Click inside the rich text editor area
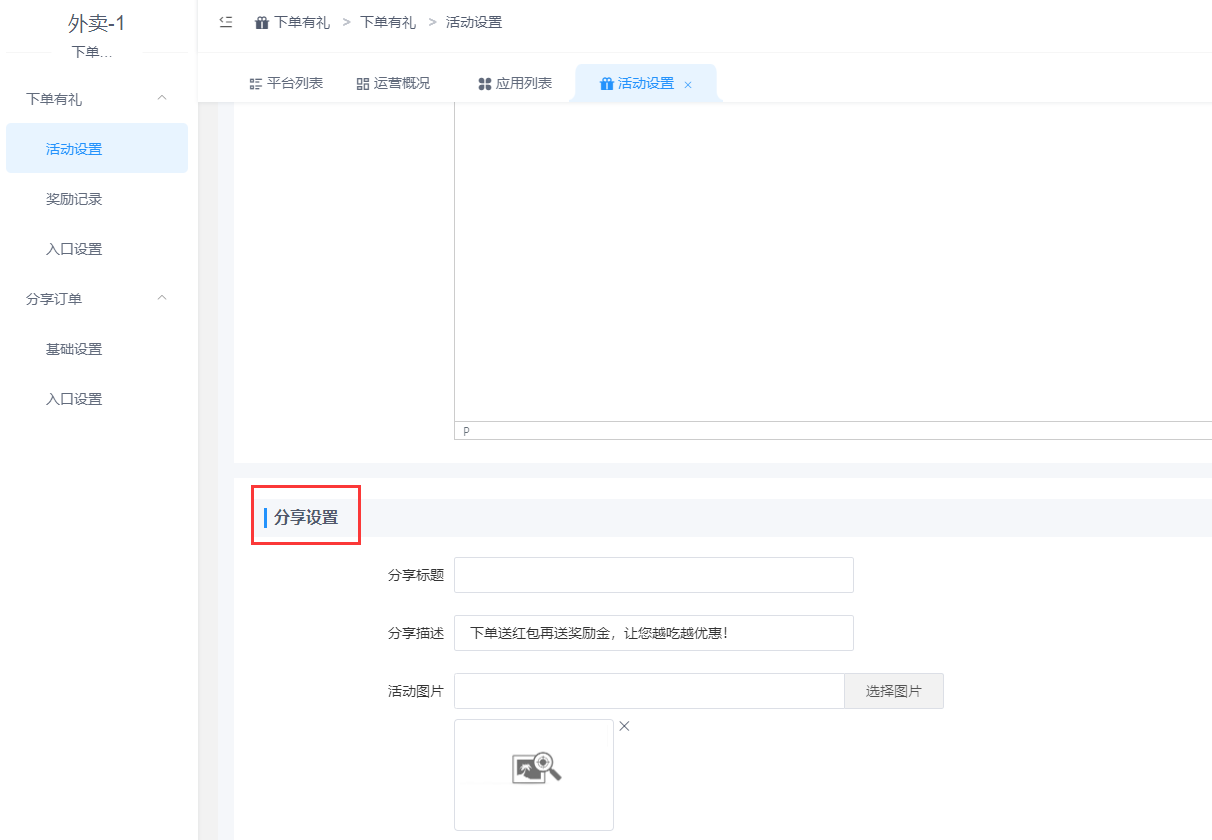Image resolution: width=1212 pixels, height=840 pixels. click(833, 262)
